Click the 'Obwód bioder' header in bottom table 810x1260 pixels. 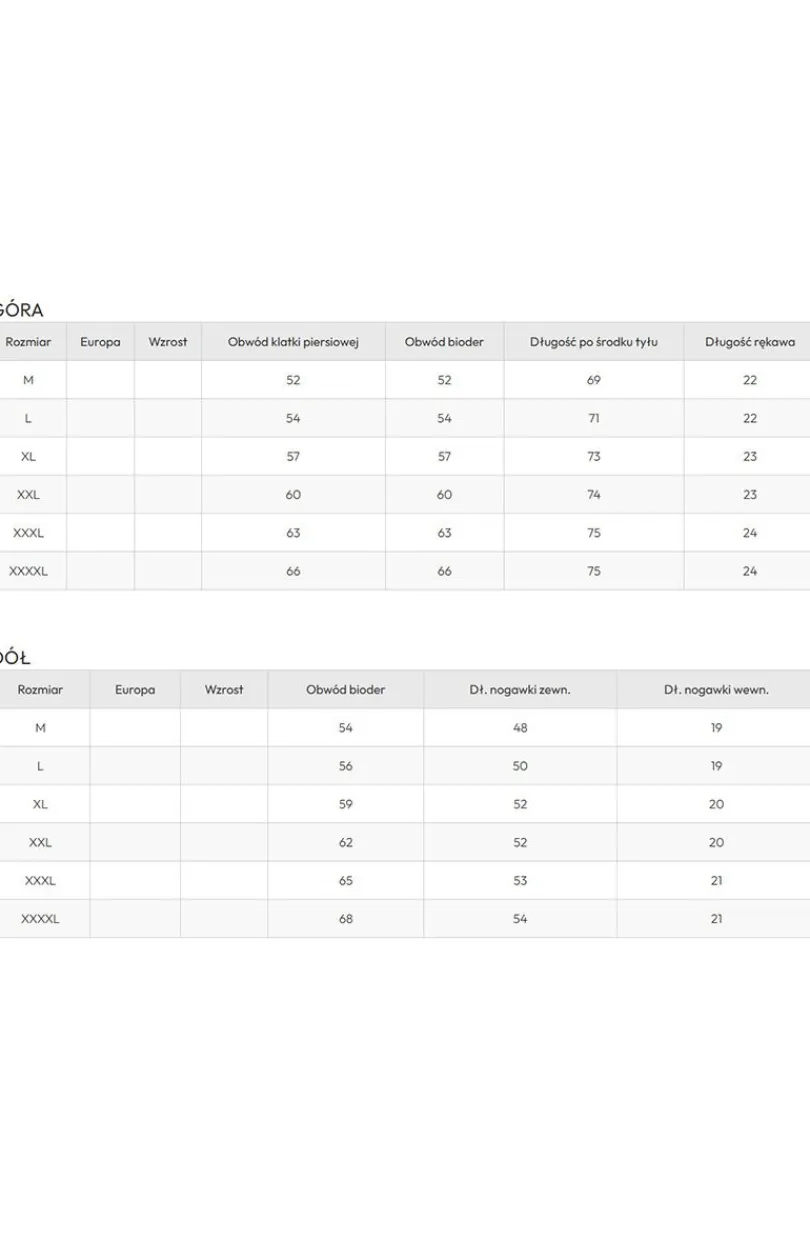(x=346, y=690)
